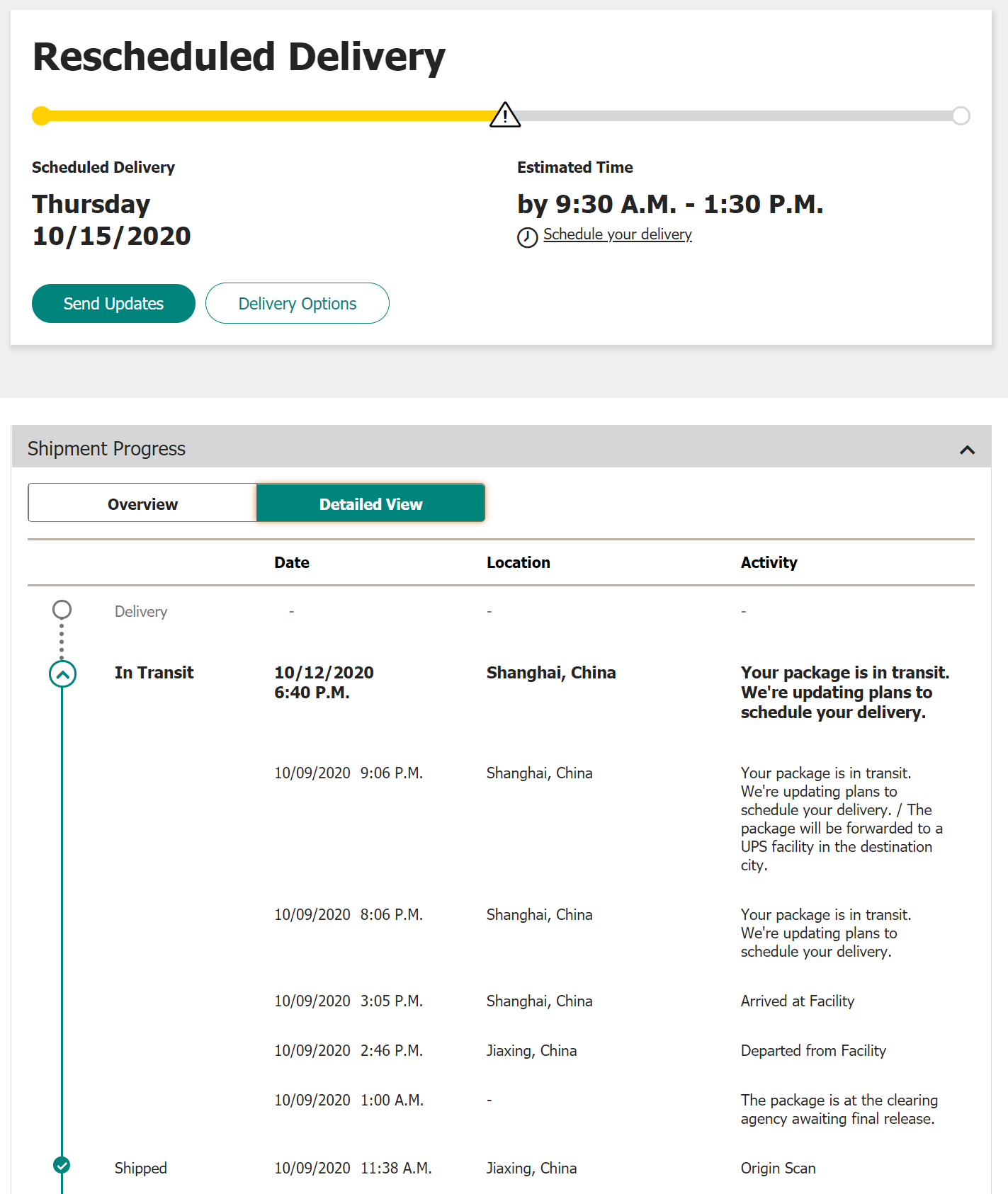Click the Shipped green checkmark icon

point(62,1165)
